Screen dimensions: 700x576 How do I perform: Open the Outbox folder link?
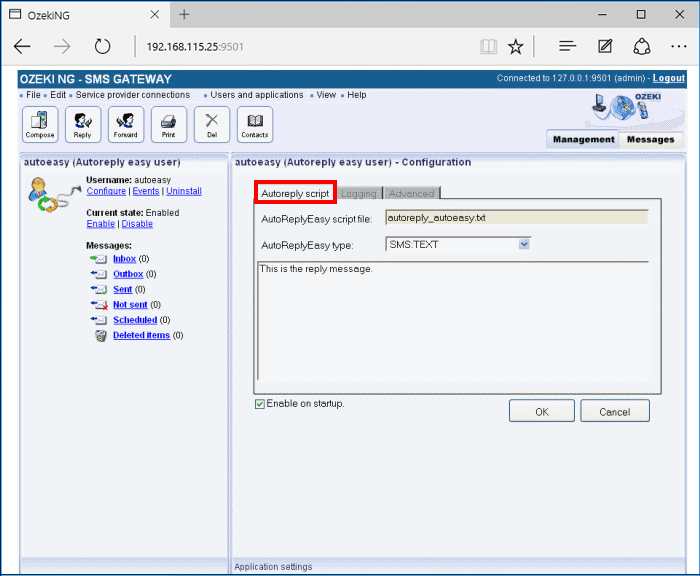click(128, 274)
